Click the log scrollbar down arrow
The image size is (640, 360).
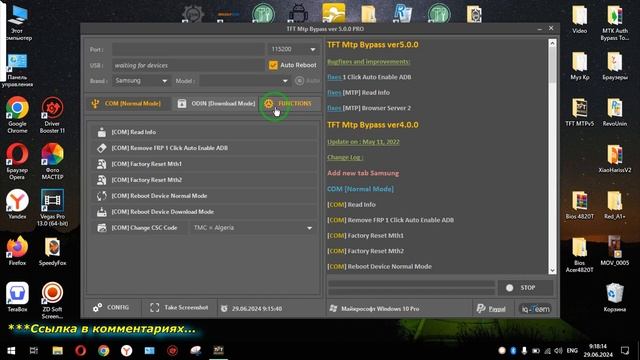[x=552, y=270]
